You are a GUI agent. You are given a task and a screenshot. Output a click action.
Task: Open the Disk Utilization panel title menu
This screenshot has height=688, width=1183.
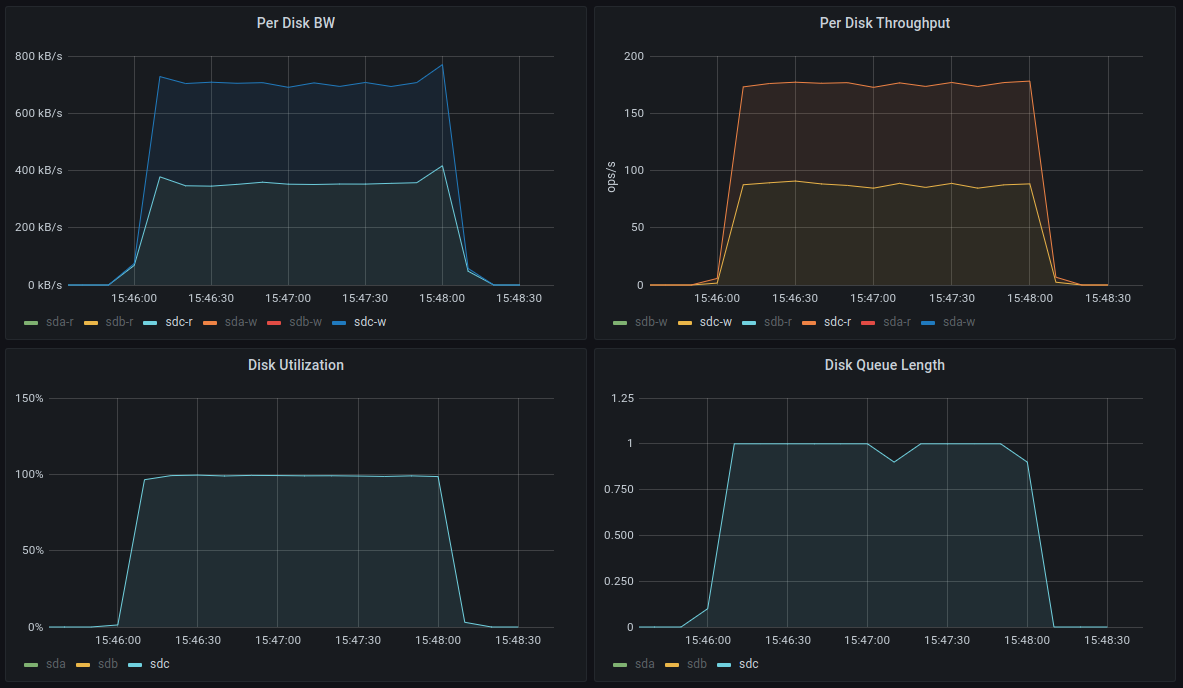(295, 365)
